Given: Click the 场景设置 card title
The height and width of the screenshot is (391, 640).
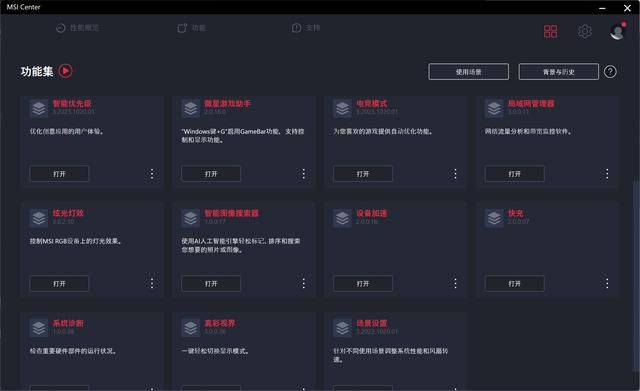Looking at the screenshot, I should point(371,323).
